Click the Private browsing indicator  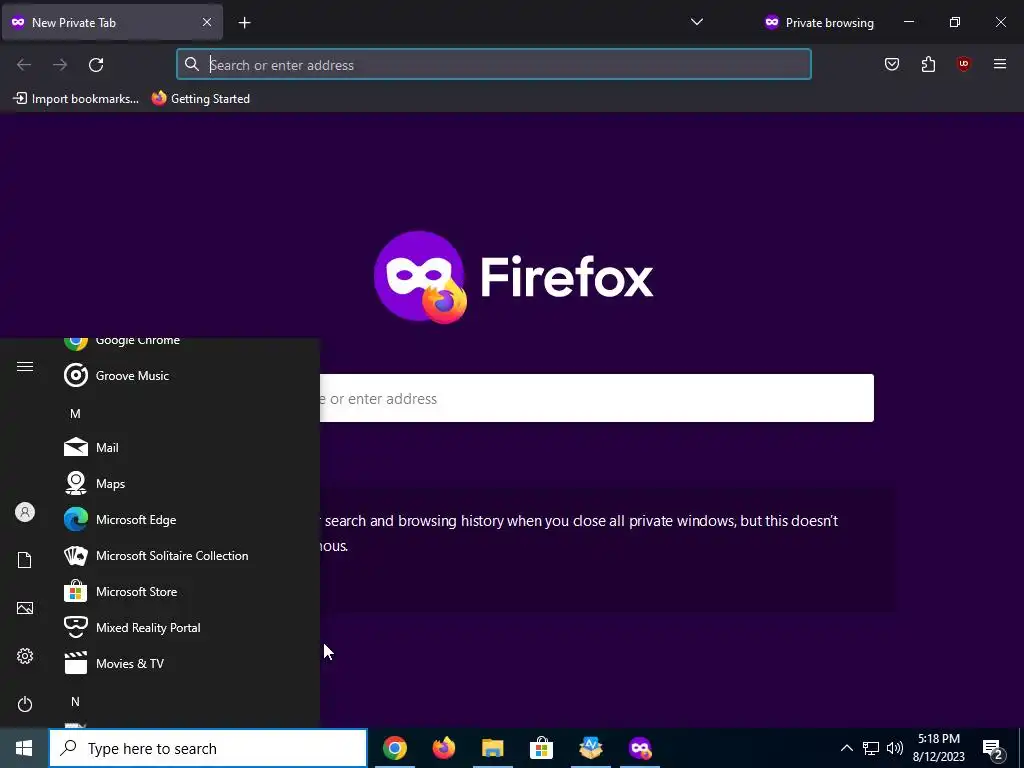click(x=819, y=22)
